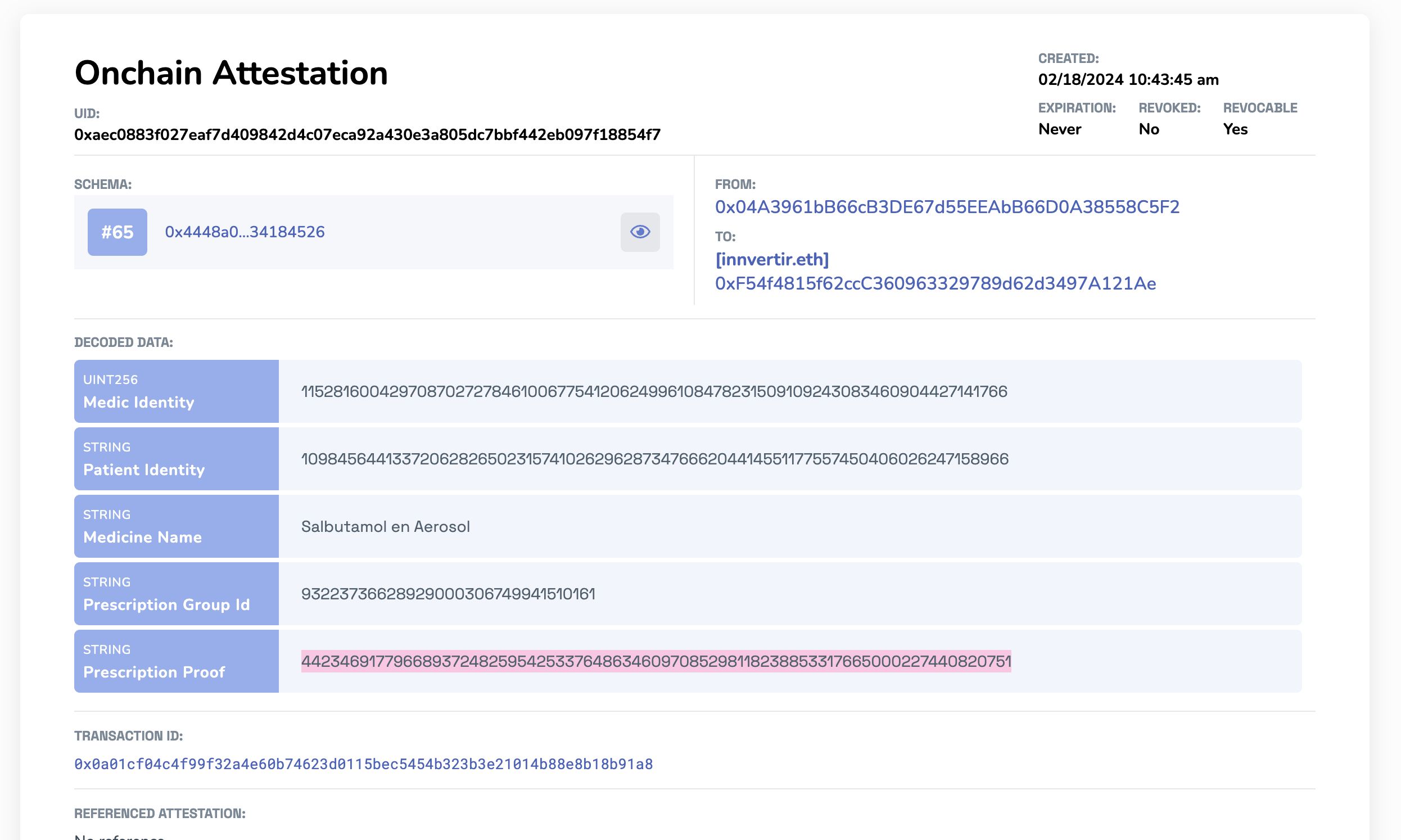Select the highlighted Prescription Proof value
This screenshot has width=1401, height=840.
656,661
